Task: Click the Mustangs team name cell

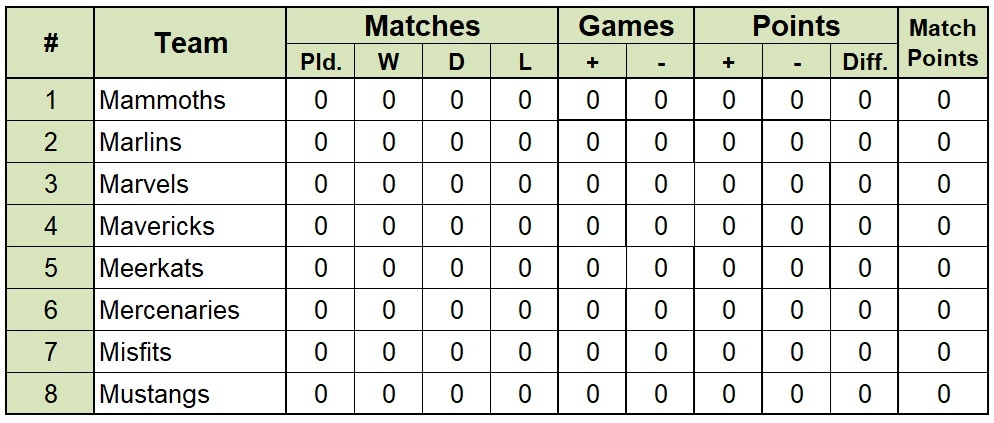Action: 190,394
